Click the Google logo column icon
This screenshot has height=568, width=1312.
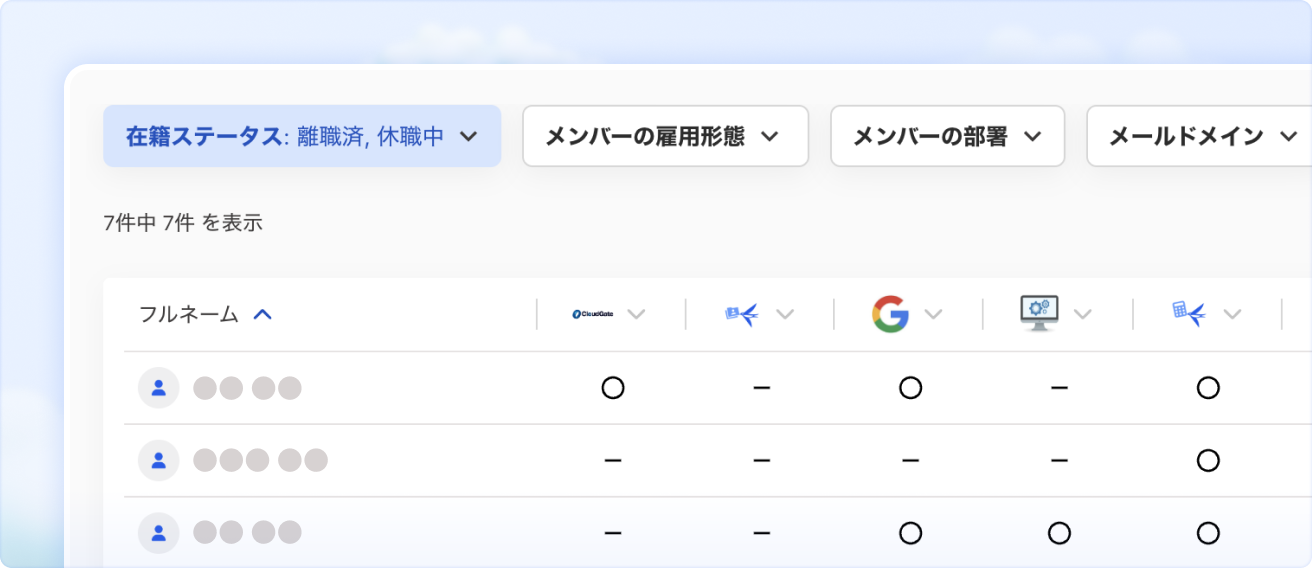point(890,314)
